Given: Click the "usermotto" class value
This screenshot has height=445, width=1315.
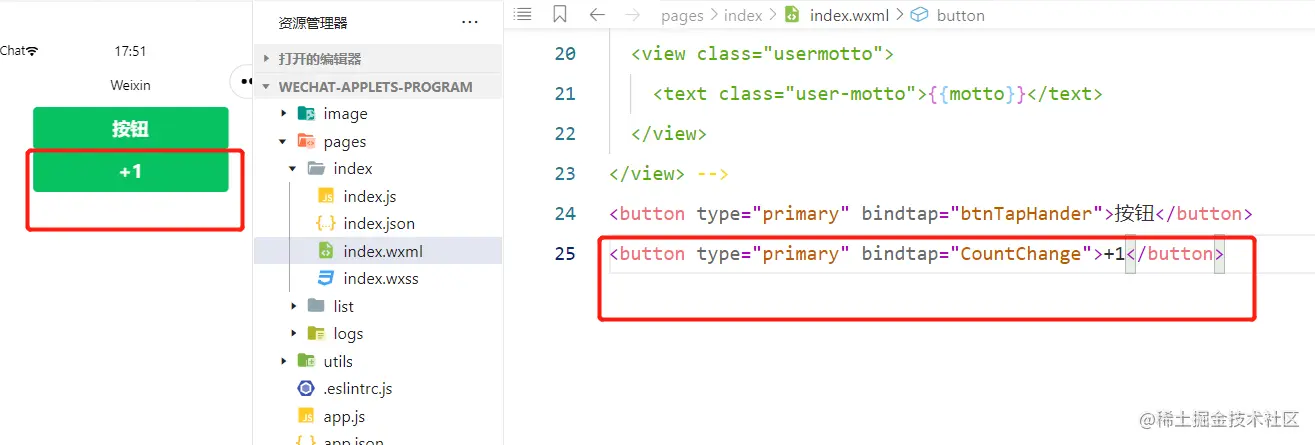Looking at the screenshot, I should click(x=822, y=54).
